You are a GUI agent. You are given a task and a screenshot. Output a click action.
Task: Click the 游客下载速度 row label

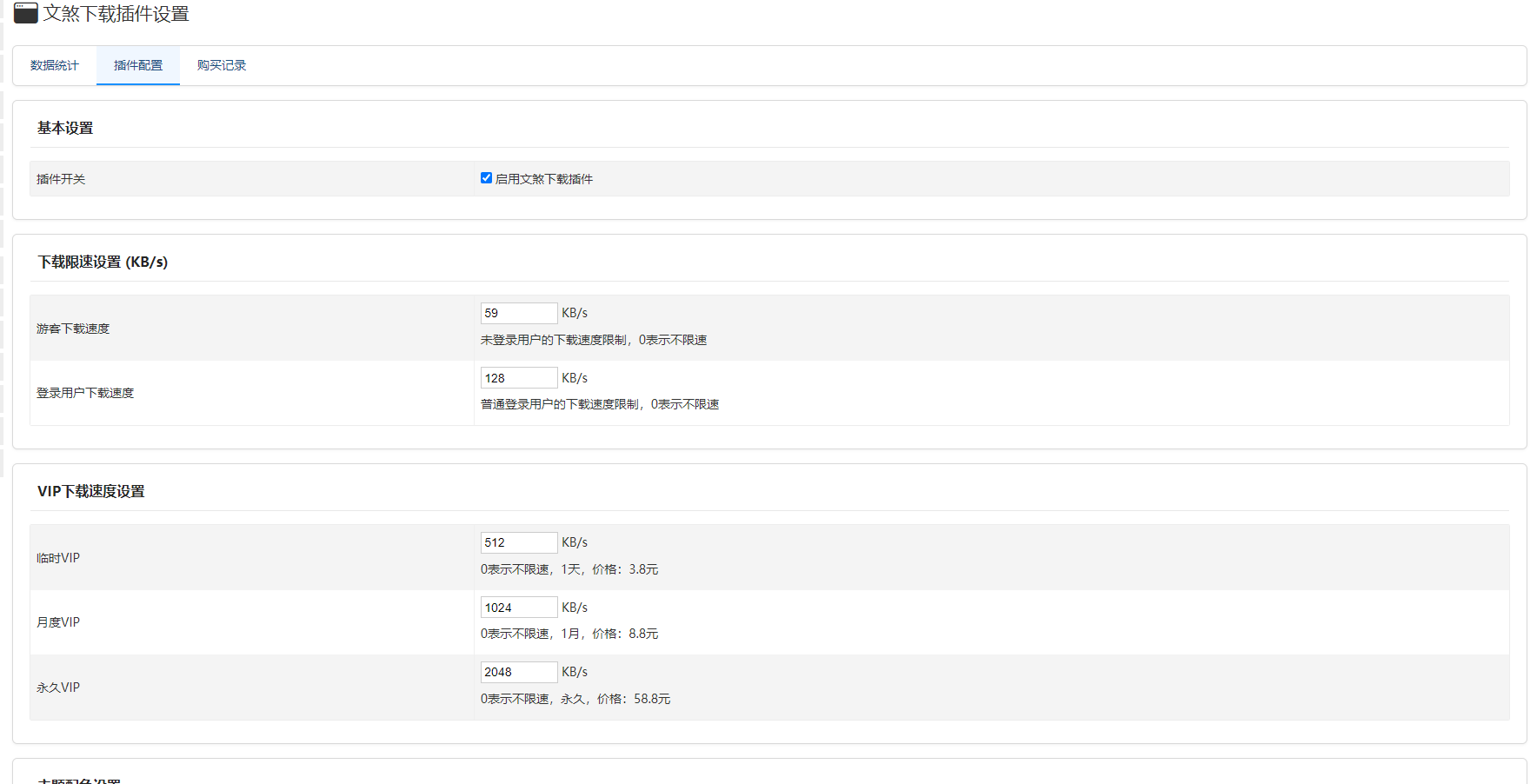[x=73, y=329]
